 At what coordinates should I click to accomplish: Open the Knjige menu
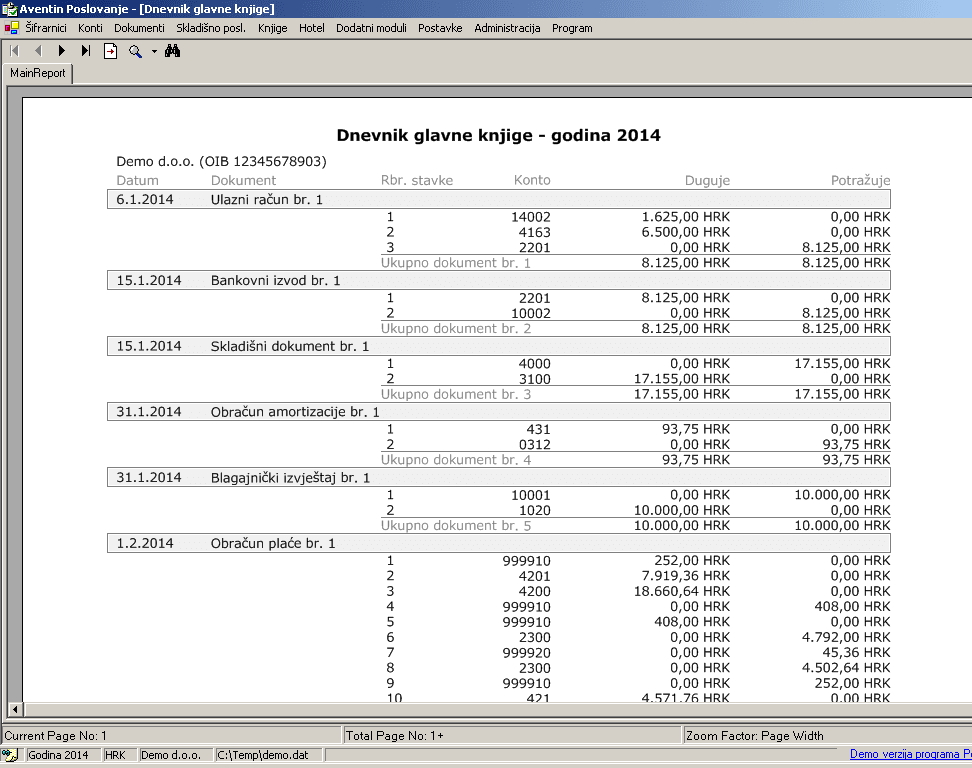(272, 28)
